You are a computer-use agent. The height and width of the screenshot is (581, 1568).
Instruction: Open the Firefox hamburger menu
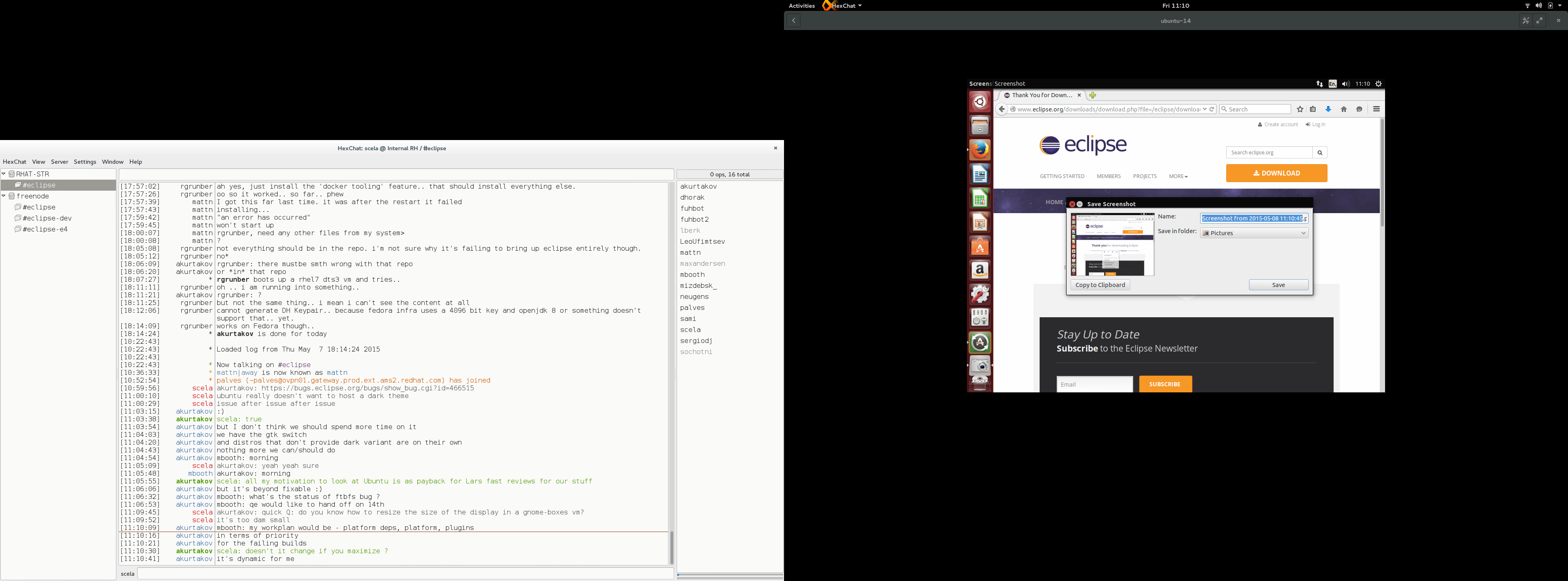pos(1376,109)
